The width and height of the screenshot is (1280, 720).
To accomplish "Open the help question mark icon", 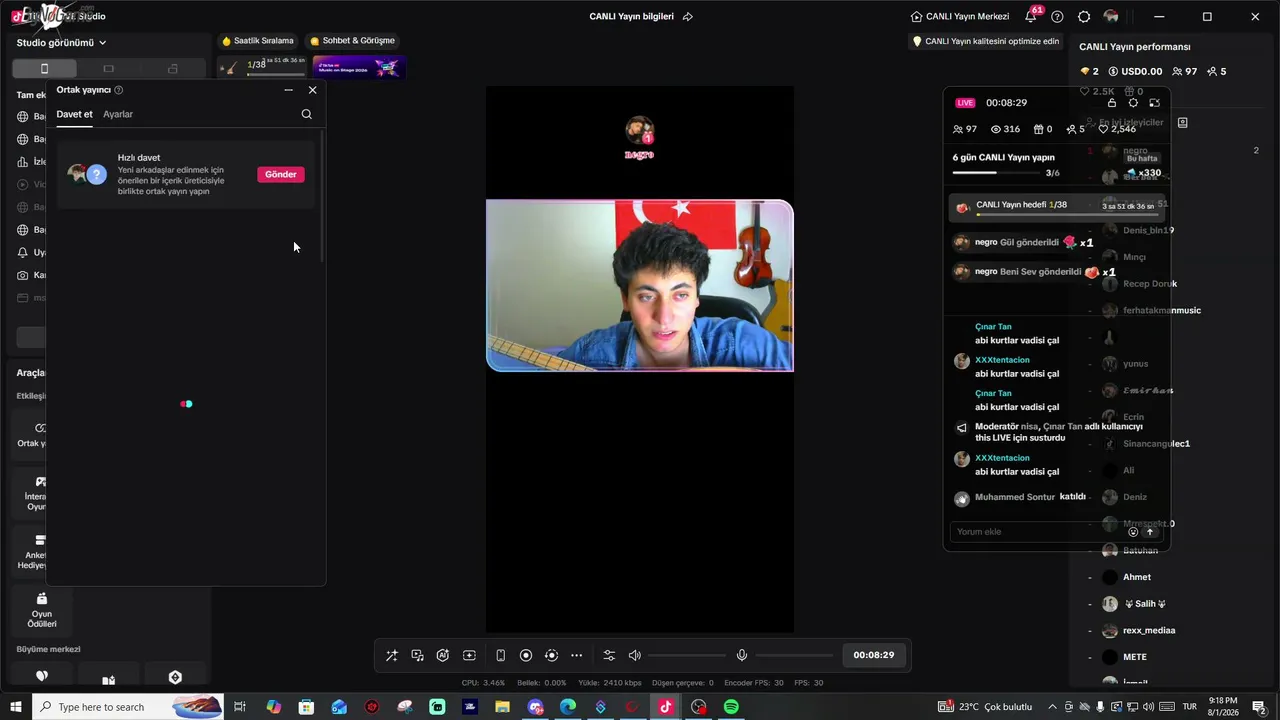I will 1057,16.
